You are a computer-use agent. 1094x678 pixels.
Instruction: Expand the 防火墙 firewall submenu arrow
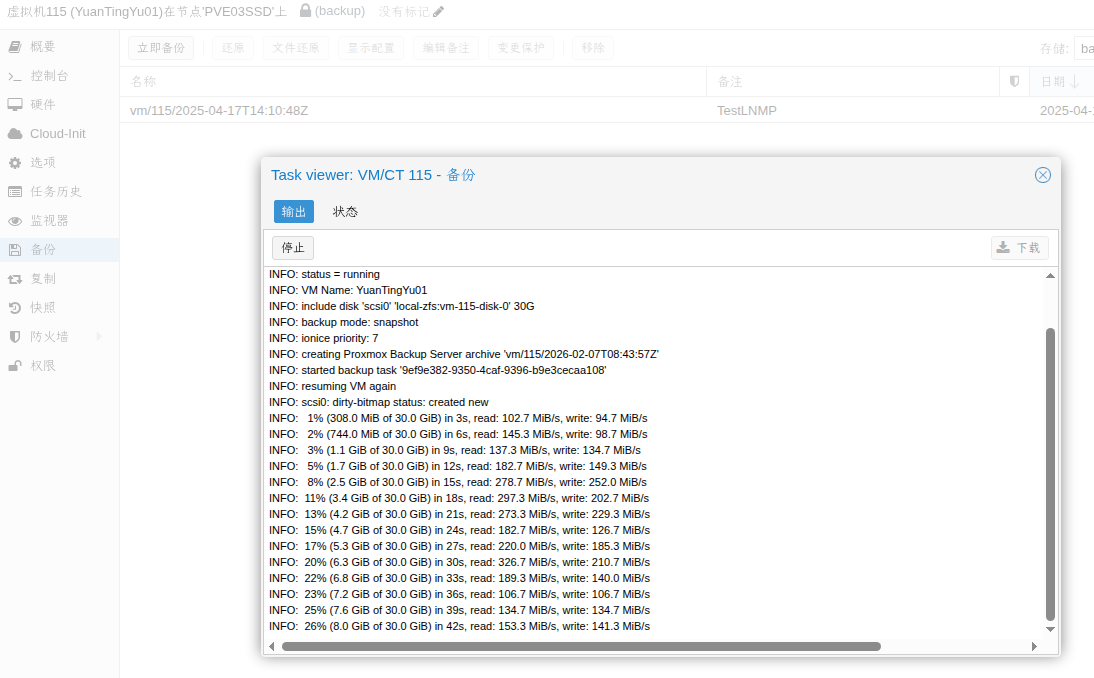click(x=99, y=337)
